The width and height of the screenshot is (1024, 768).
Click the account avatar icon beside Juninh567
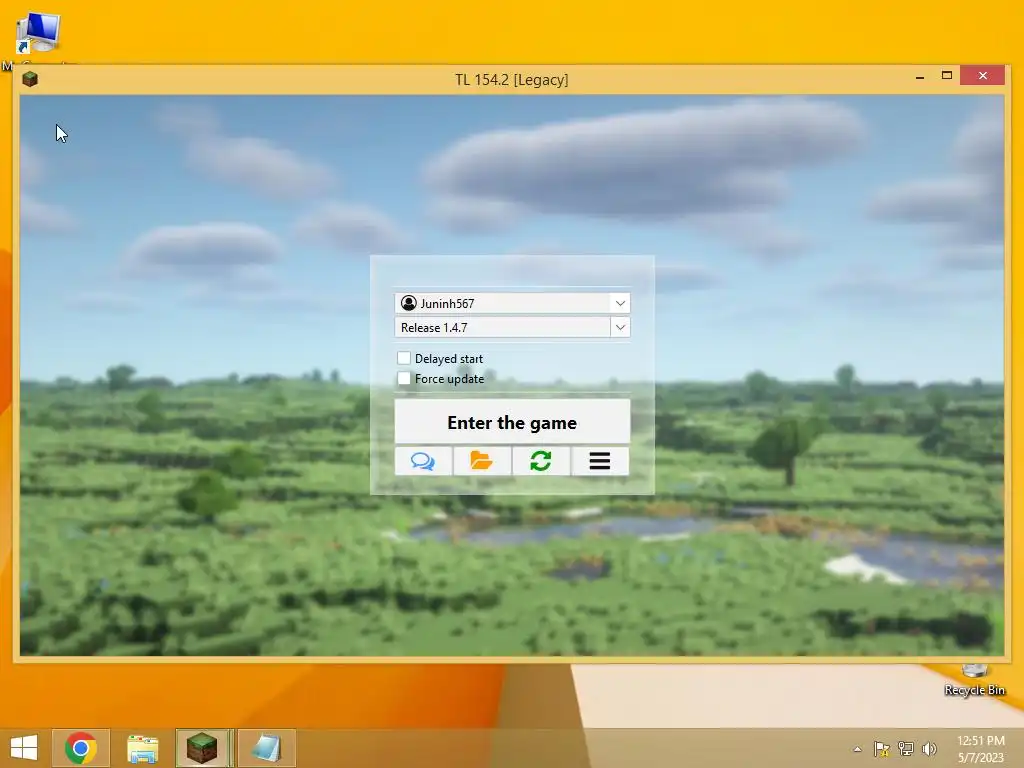(x=409, y=303)
